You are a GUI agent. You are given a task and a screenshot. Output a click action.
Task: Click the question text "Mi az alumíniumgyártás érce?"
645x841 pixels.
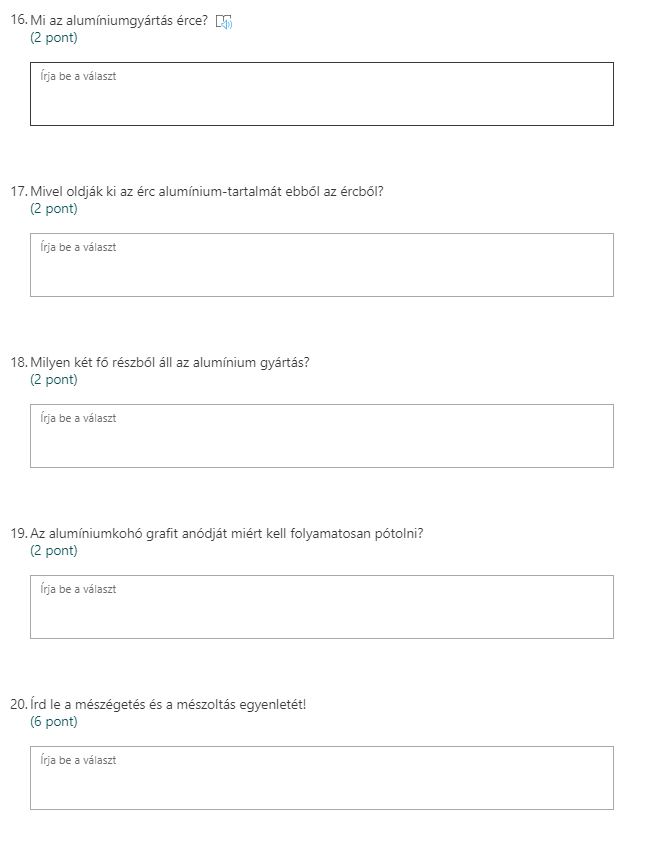119,21
